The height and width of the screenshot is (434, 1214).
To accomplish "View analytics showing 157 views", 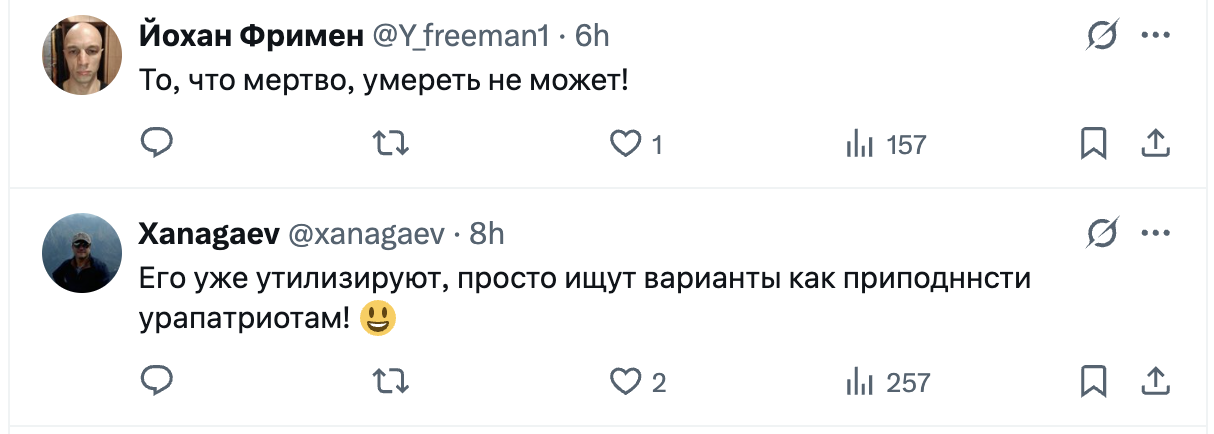I will [886, 145].
